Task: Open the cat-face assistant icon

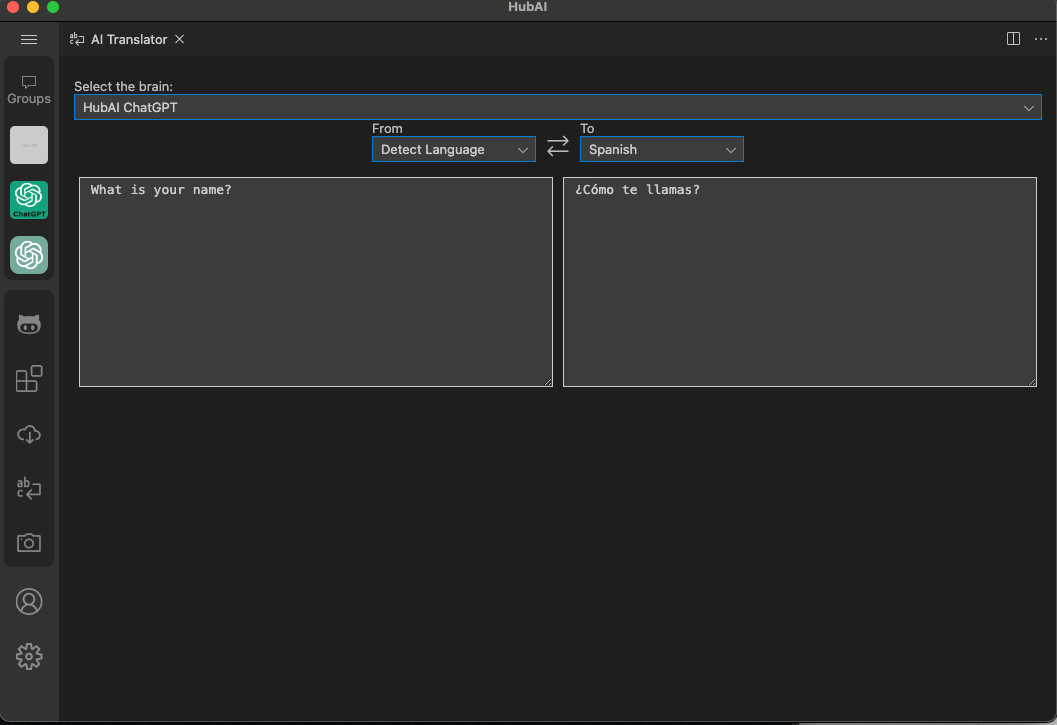Action: [29, 324]
